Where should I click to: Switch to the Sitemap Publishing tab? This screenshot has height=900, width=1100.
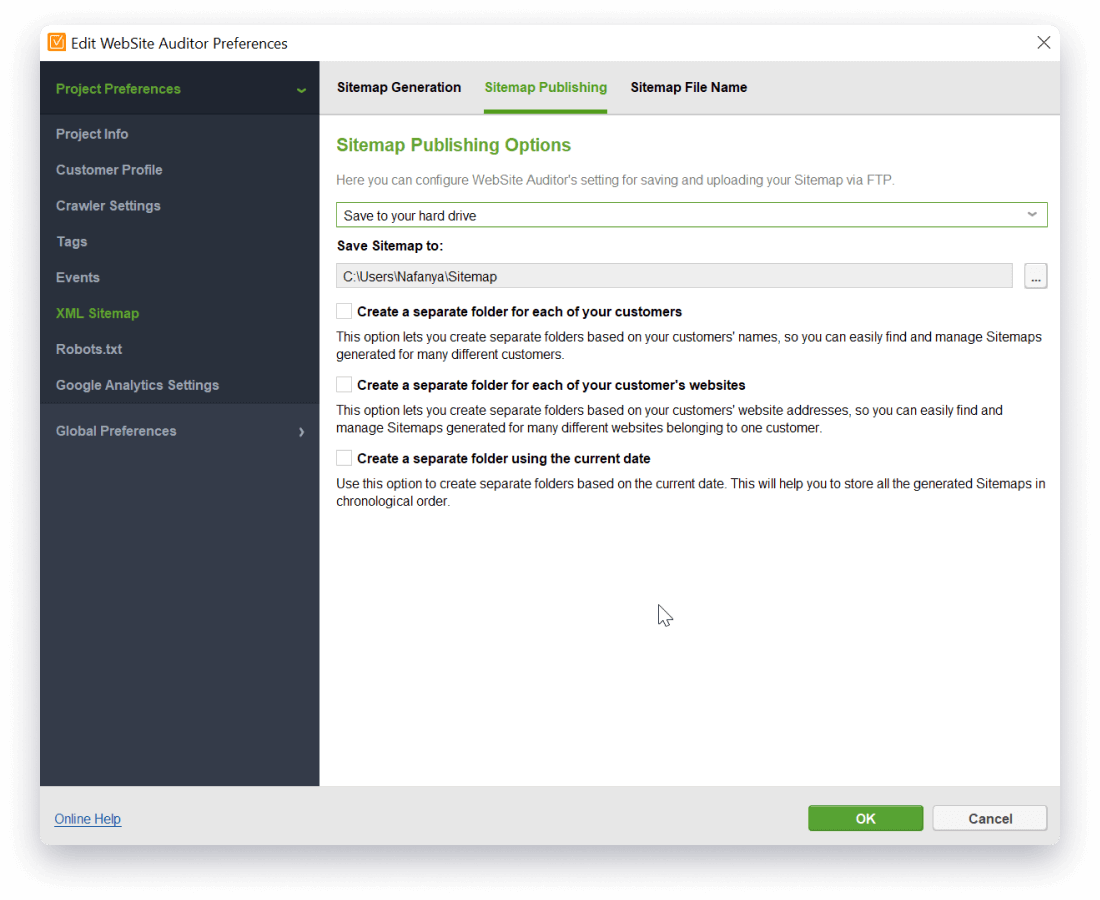click(546, 88)
